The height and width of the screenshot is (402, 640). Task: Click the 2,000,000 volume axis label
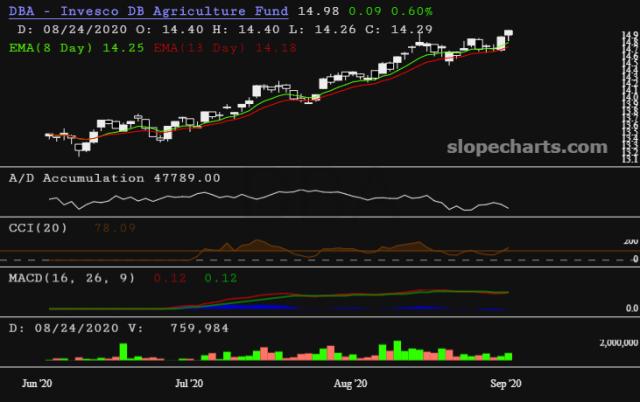pos(619,343)
